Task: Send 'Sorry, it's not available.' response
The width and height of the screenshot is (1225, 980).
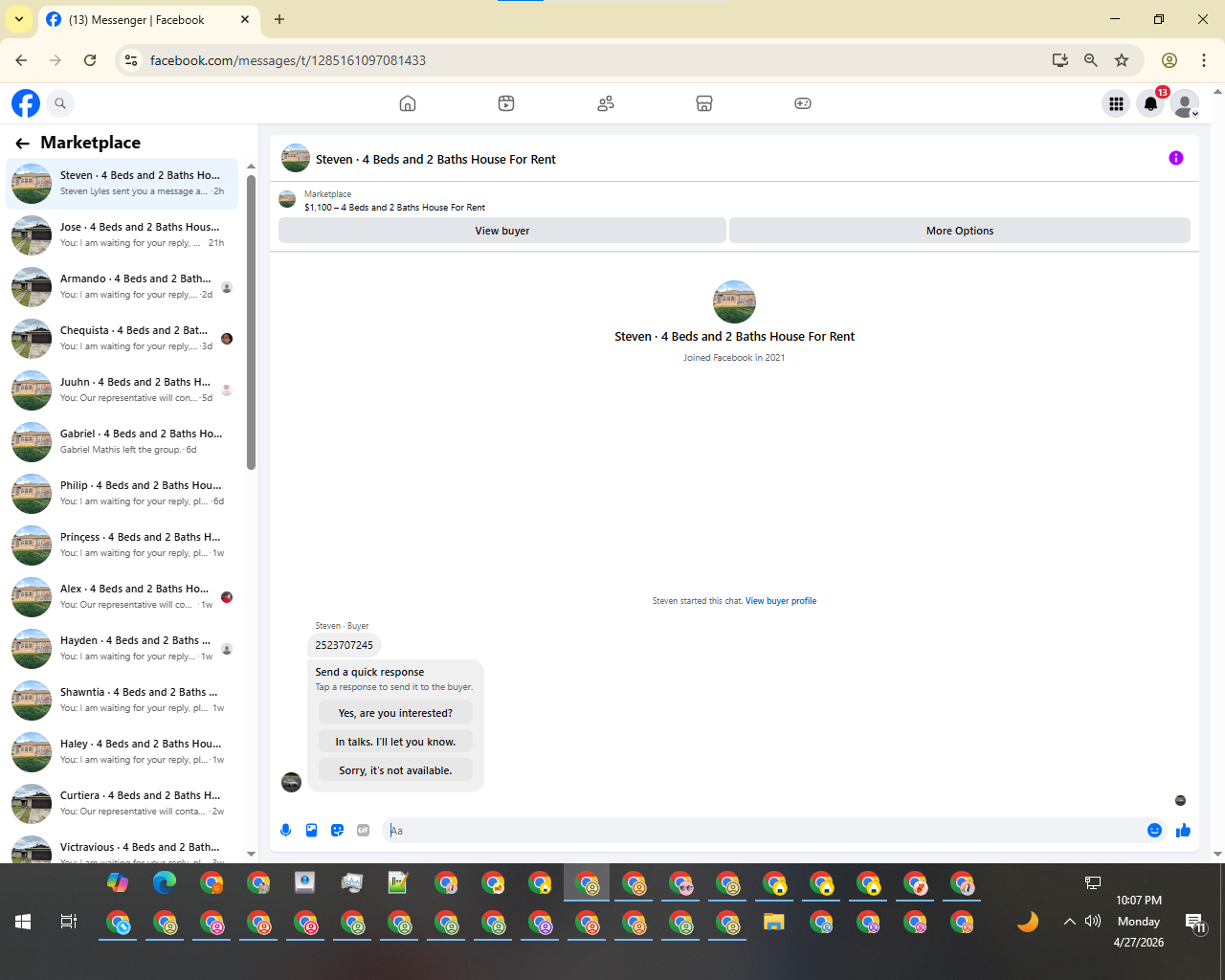Action: (x=395, y=770)
